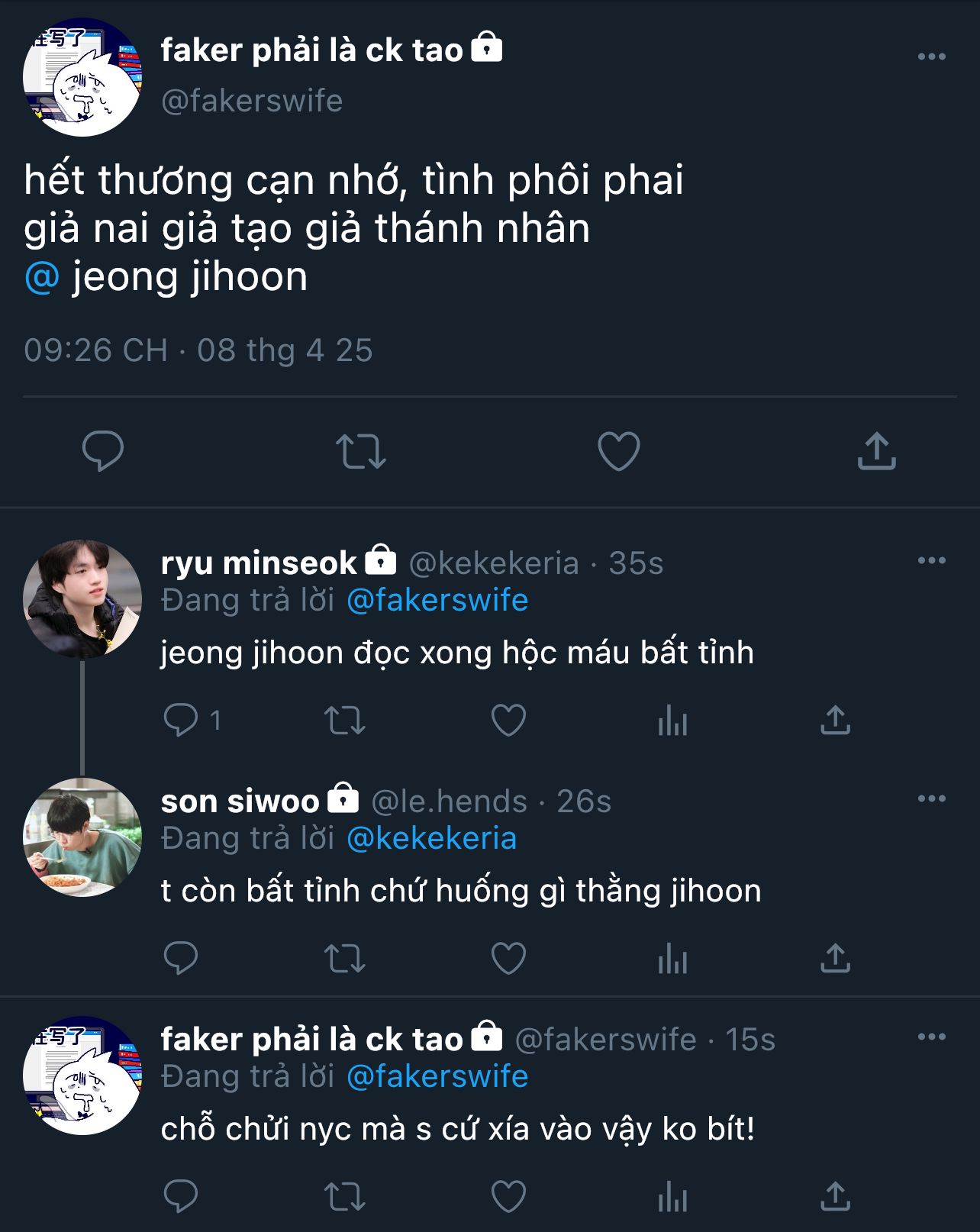The width and height of the screenshot is (980, 1232).
Task: Share the main tweet by fakerswife
Action: point(876,450)
